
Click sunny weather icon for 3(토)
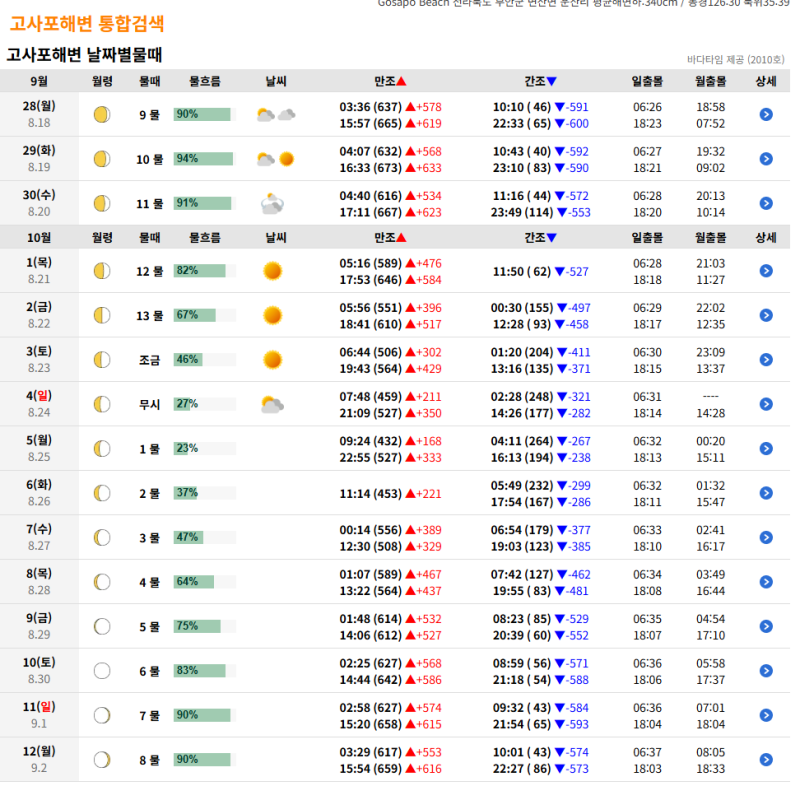click(272, 360)
